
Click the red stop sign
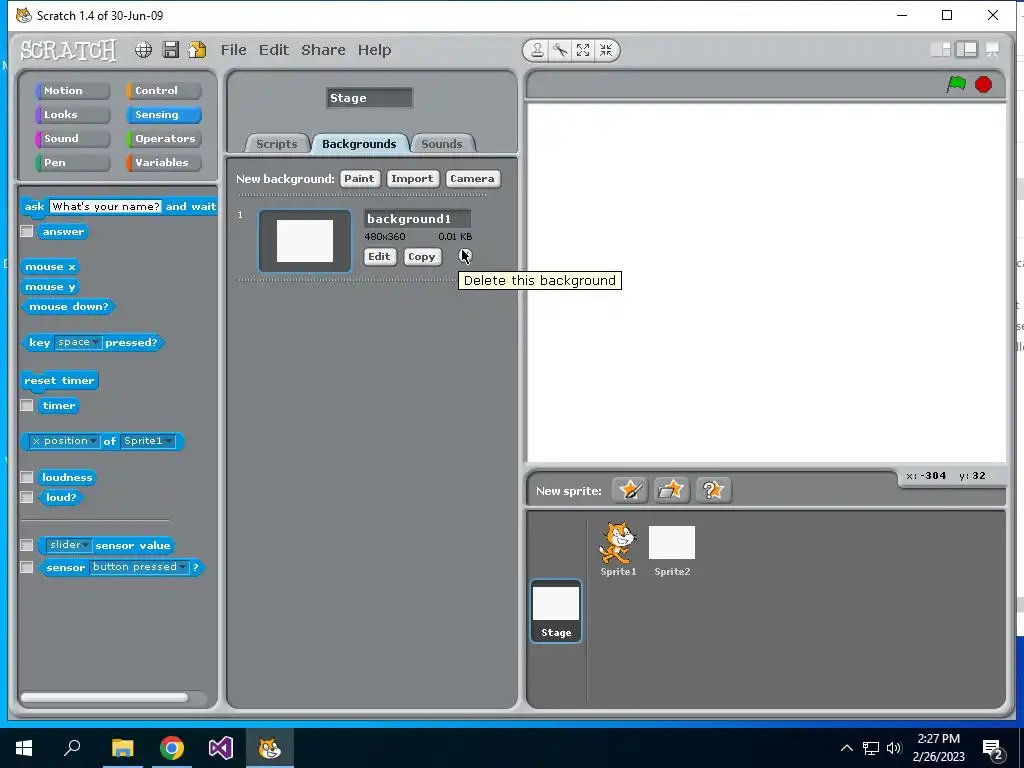984,84
